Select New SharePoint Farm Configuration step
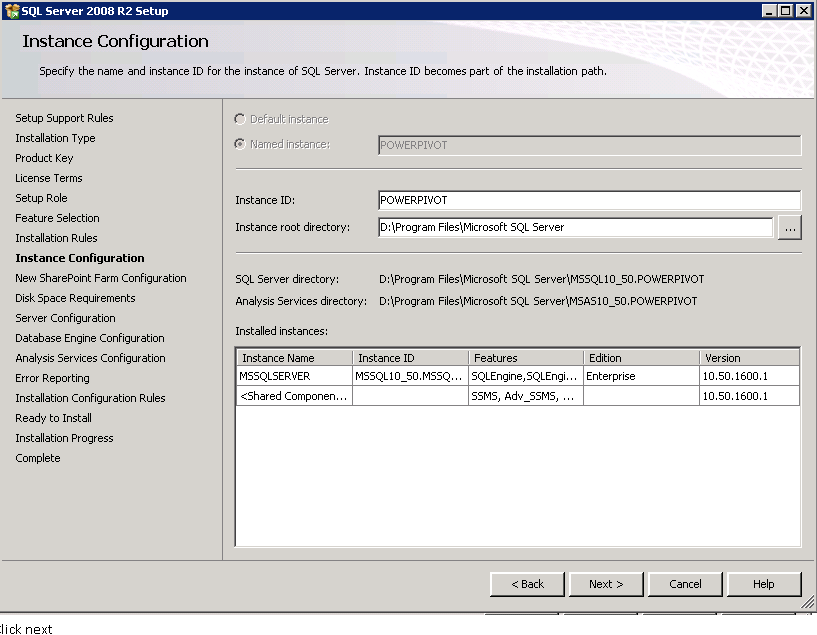 point(101,278)
